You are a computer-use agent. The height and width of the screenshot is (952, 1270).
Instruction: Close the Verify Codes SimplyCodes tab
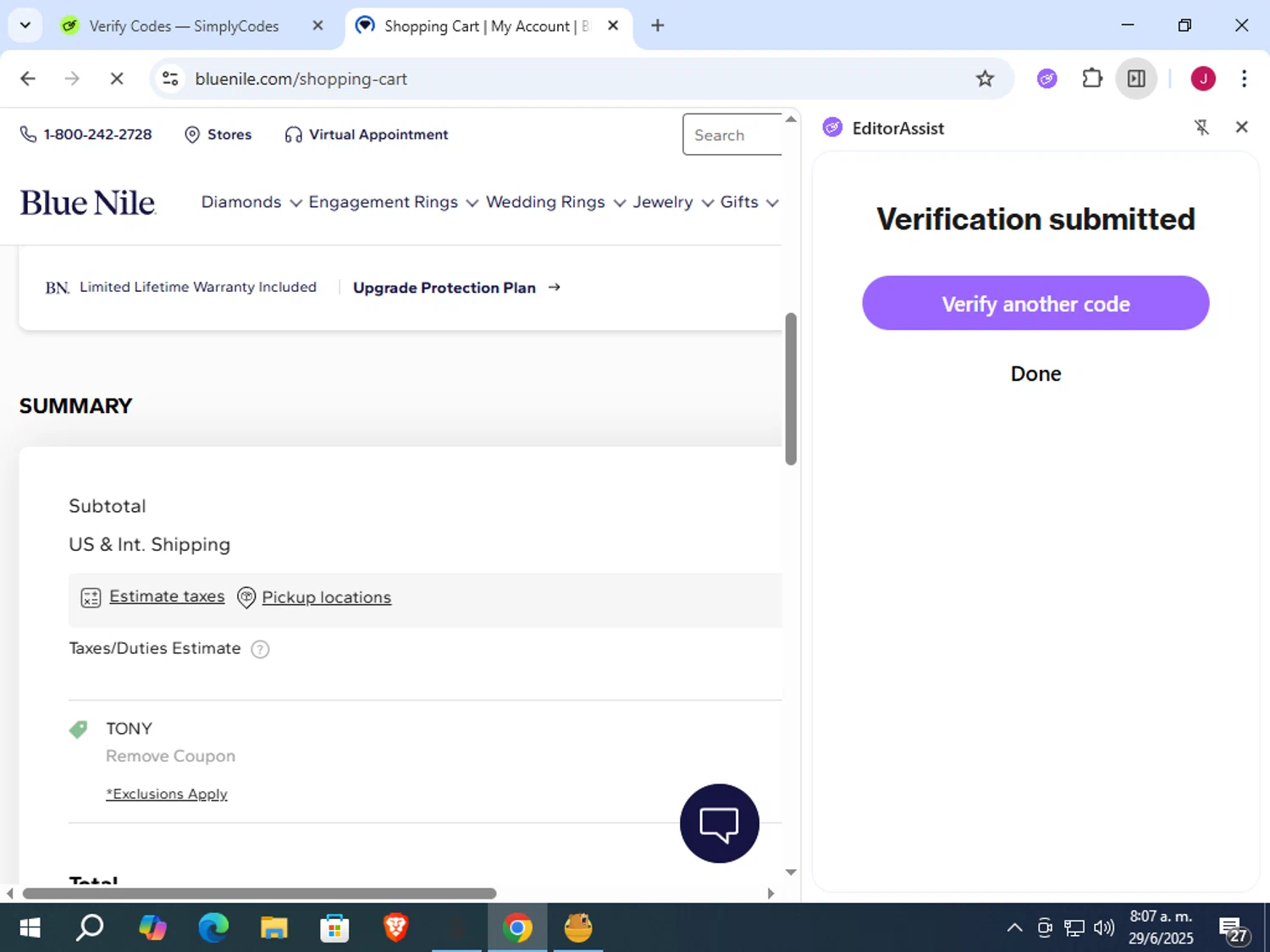[317, 25]
